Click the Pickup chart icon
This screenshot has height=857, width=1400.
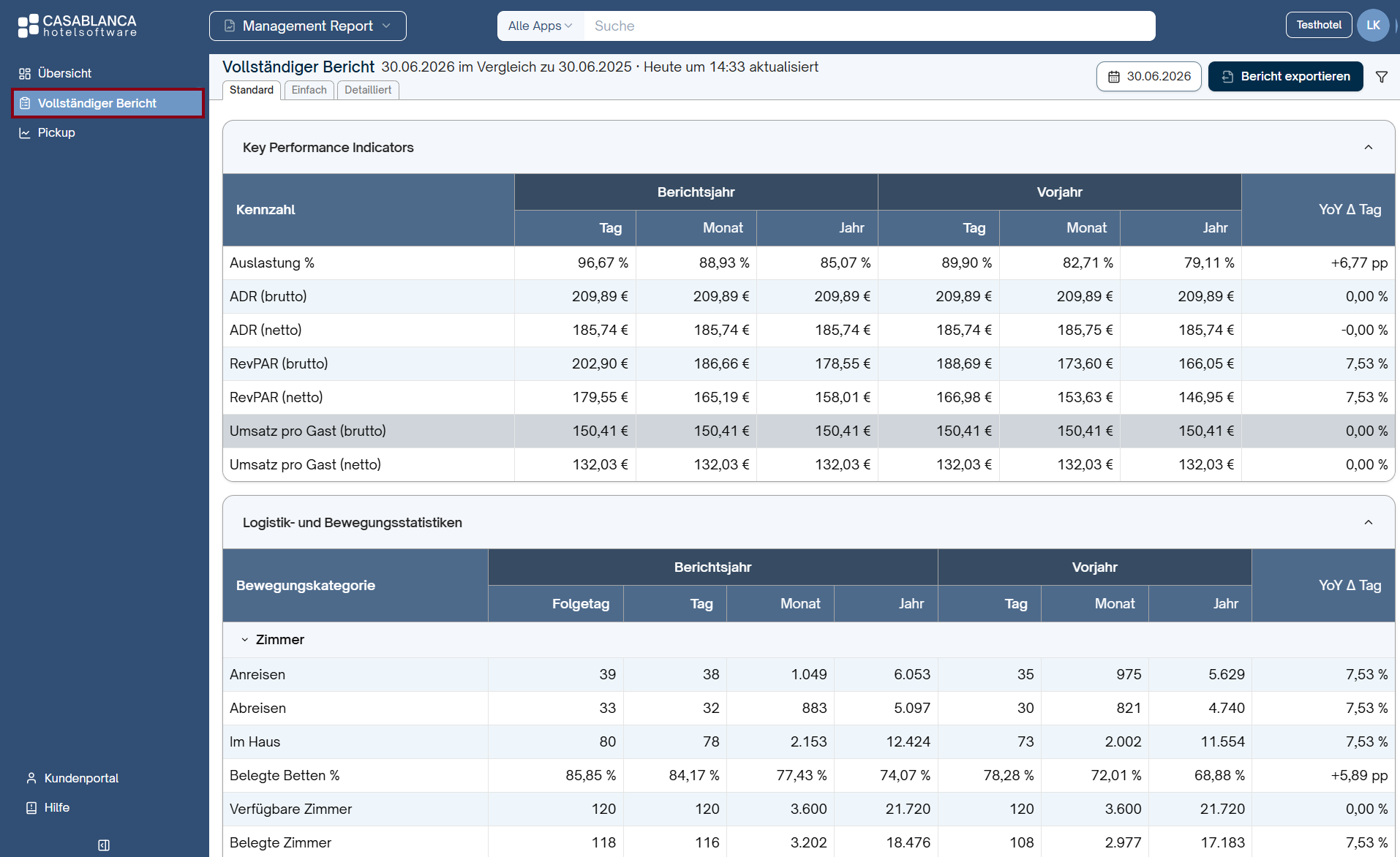coord(25,132)
